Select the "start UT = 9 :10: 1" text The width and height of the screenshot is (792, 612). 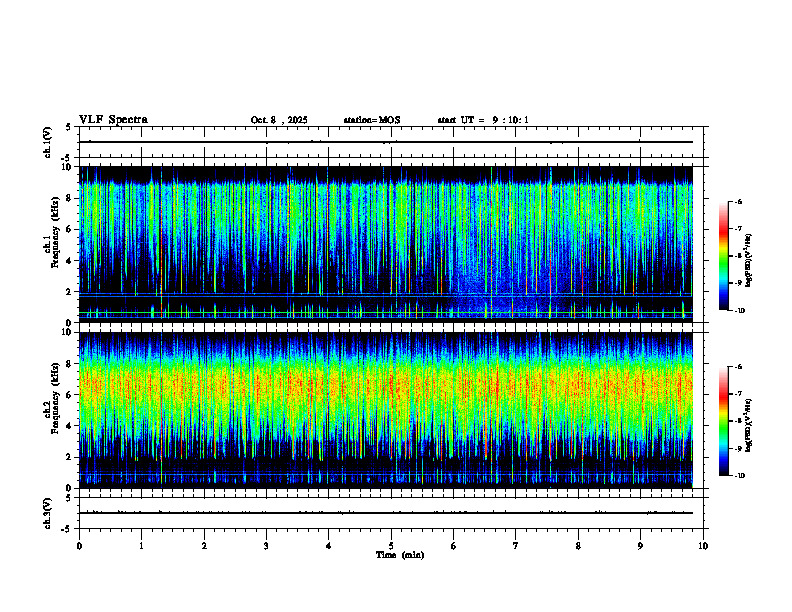pyautogui.click(x=483, y=120)
